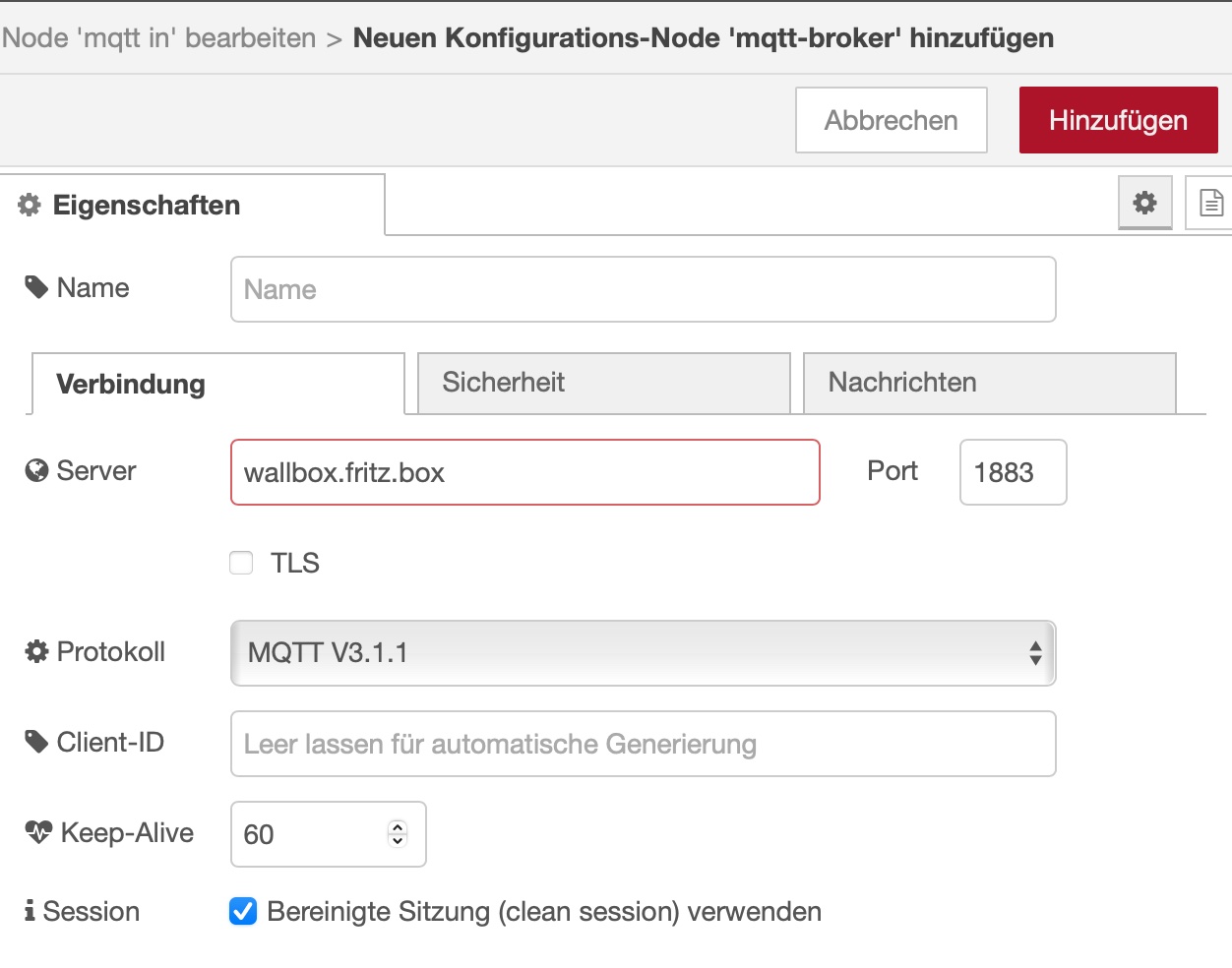Click the globe icon next to Server
This screenshot has width=1232, height=968.
(36, 471)
